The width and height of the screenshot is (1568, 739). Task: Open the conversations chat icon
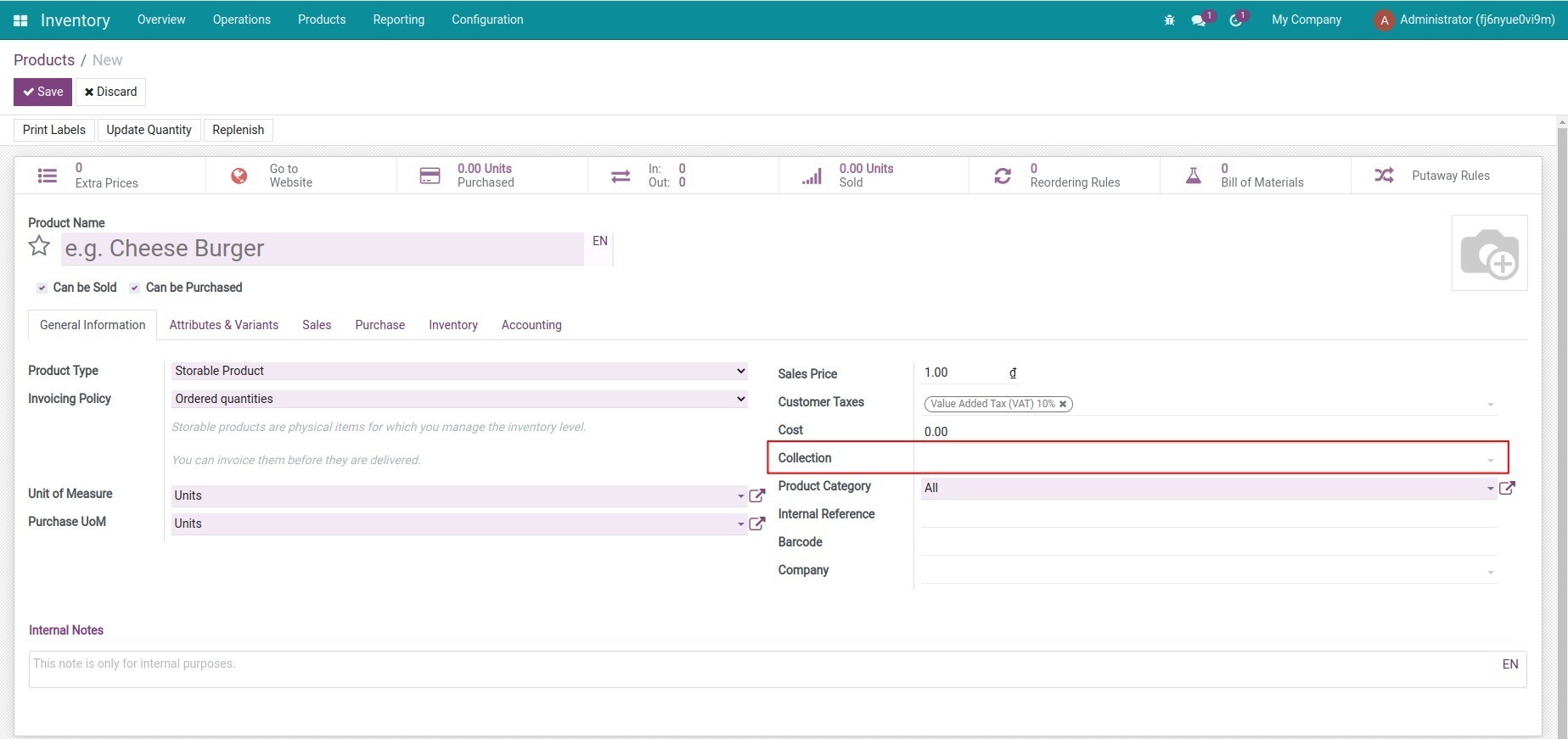point(1199,20)
